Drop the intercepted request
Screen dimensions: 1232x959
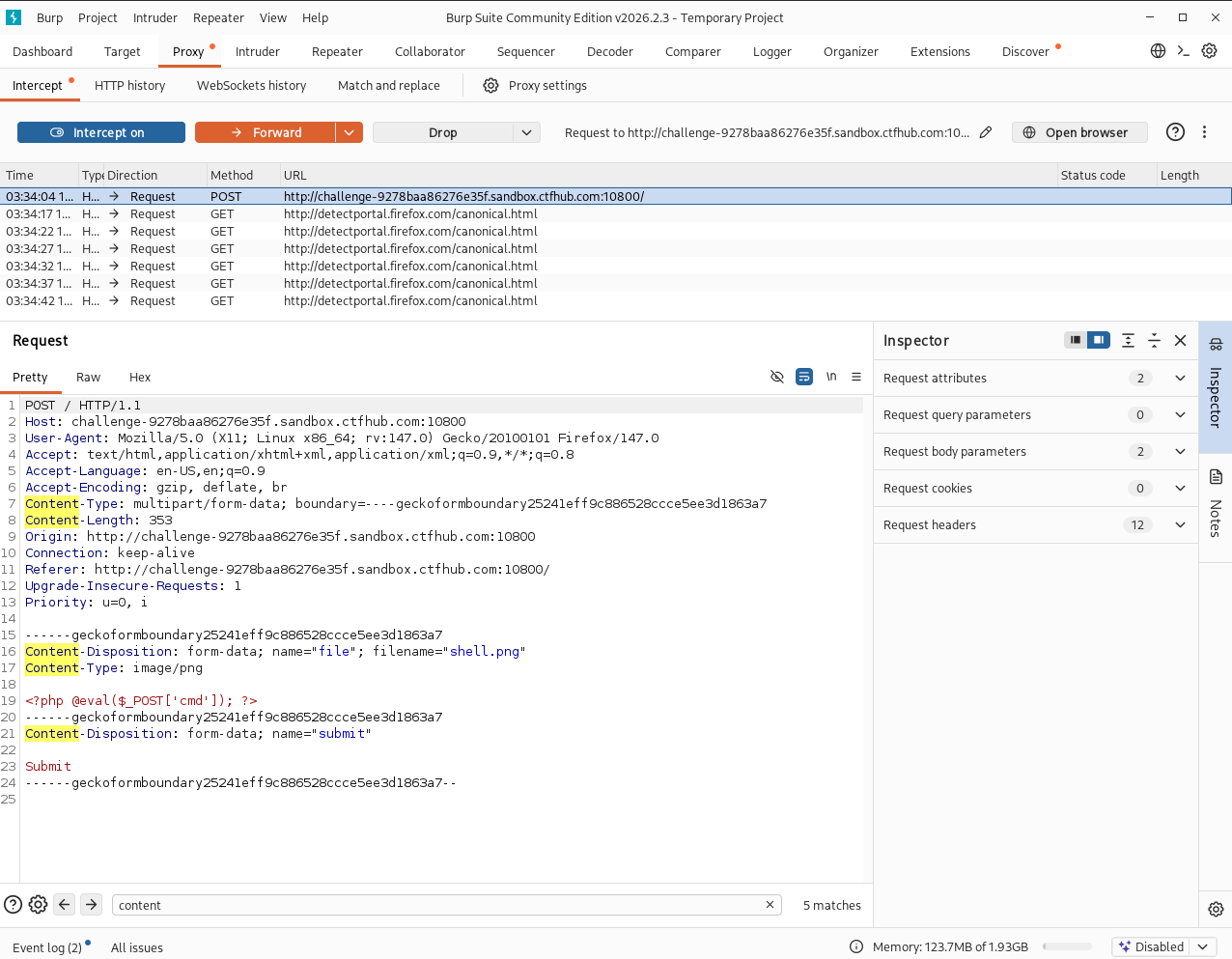tap(443, 132)
